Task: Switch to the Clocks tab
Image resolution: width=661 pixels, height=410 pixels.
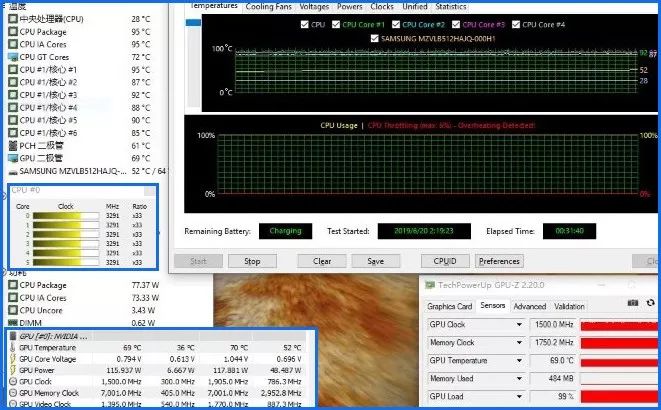Action: click(382, 7)
